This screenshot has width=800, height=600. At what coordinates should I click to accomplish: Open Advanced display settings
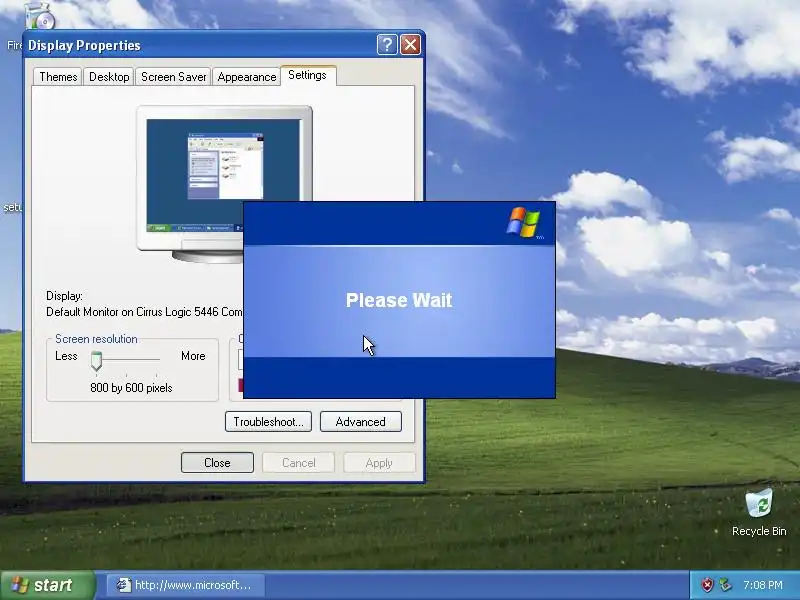click(x=361, y=422)
